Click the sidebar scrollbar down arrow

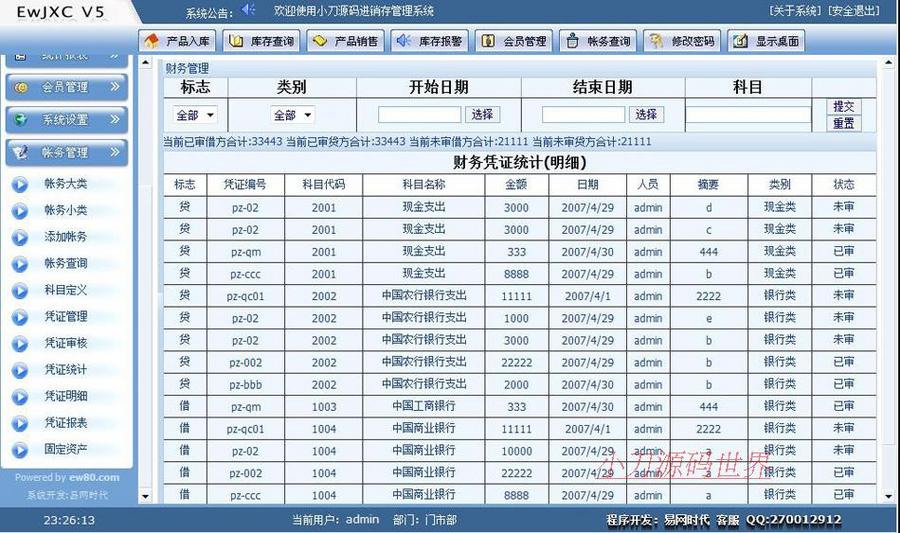(145, 497)
